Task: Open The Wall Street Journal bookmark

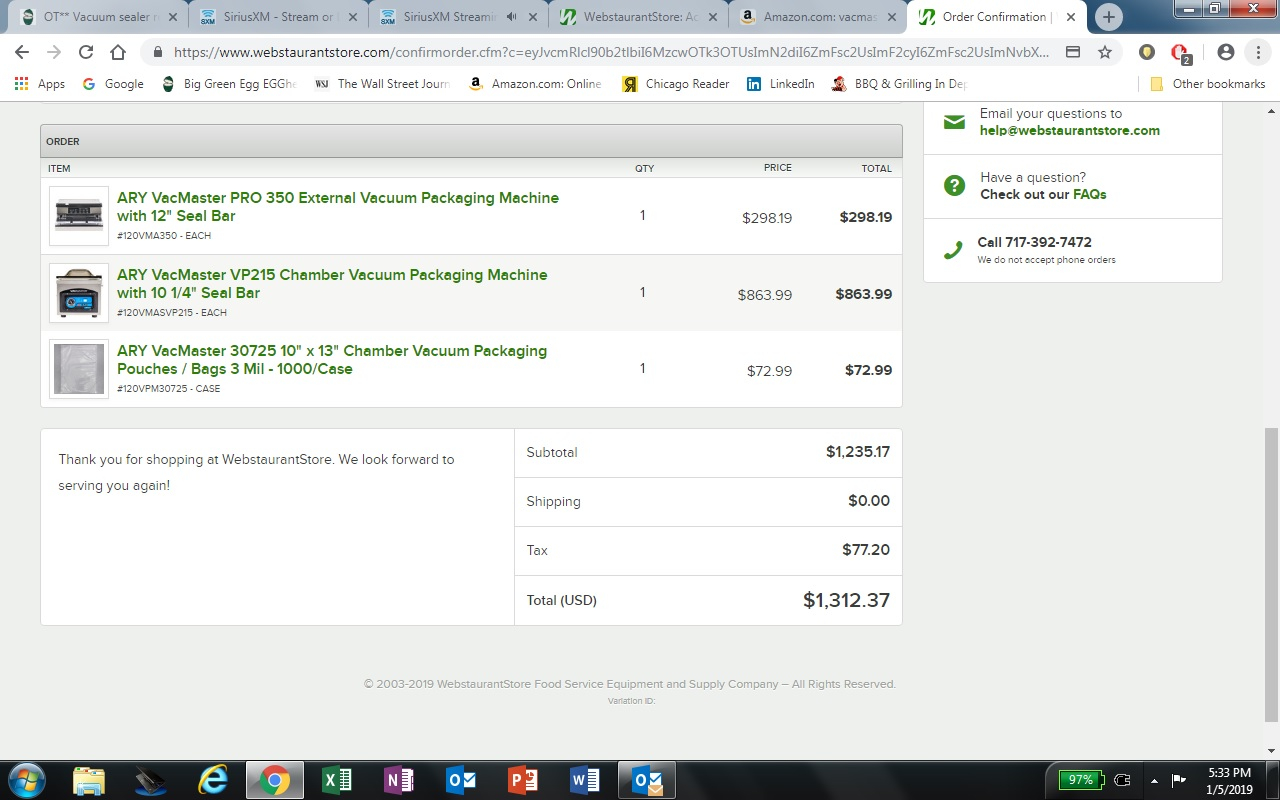Action: (382, 84)
